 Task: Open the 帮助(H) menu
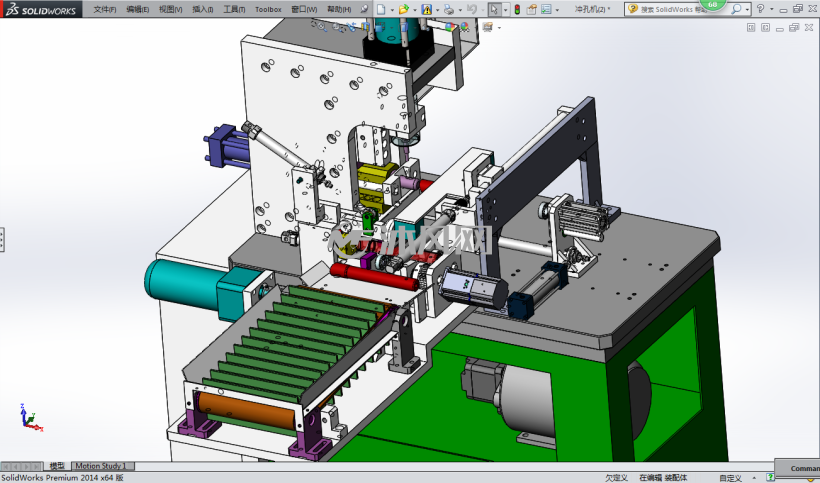[339, 9]
